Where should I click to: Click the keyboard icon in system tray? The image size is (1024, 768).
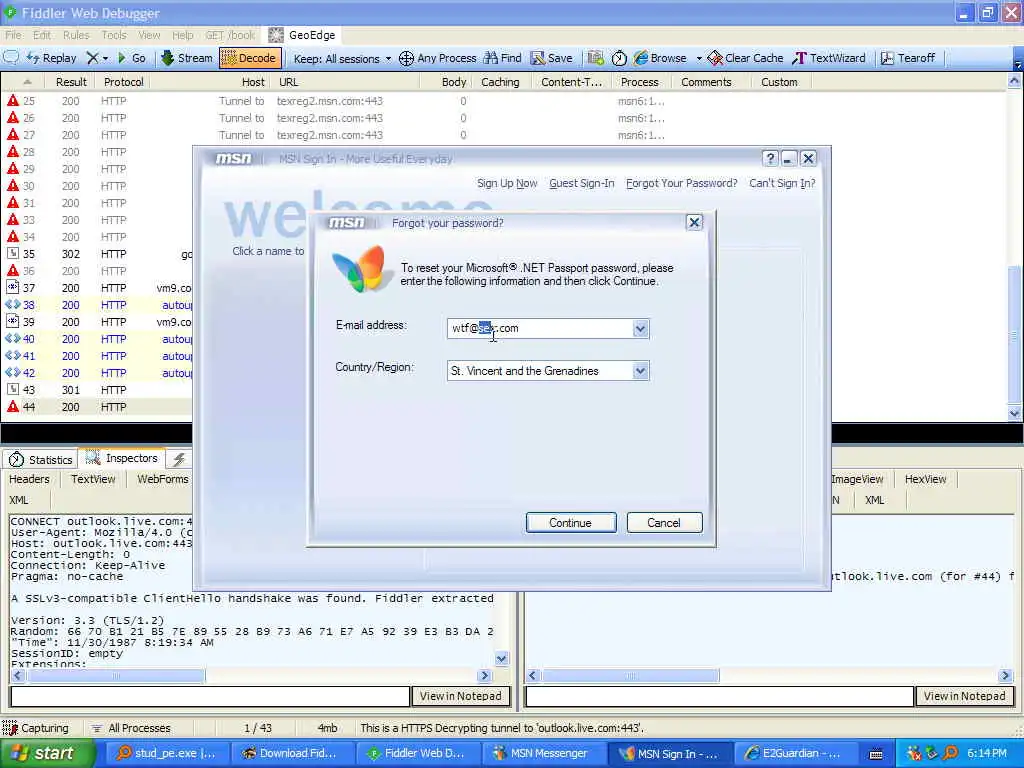[876, 754]
